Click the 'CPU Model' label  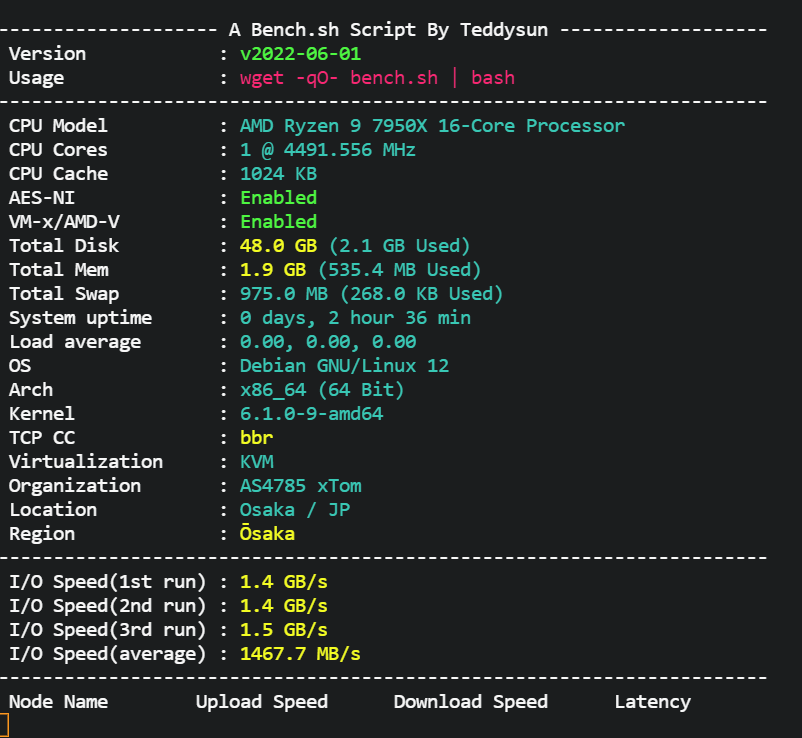[58, 126]
